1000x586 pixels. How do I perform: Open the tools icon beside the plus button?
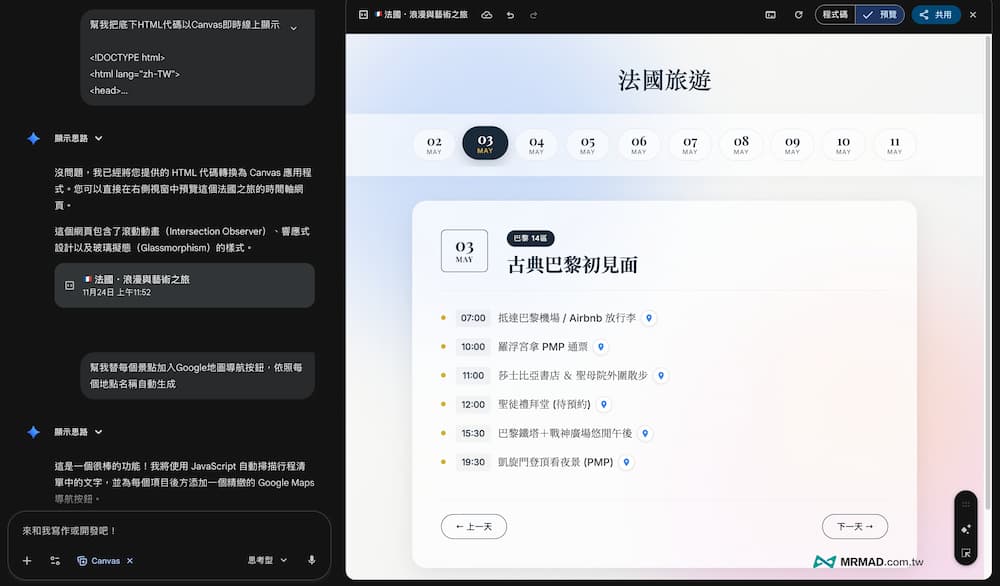pyautogui.click(x=55, y=560)
